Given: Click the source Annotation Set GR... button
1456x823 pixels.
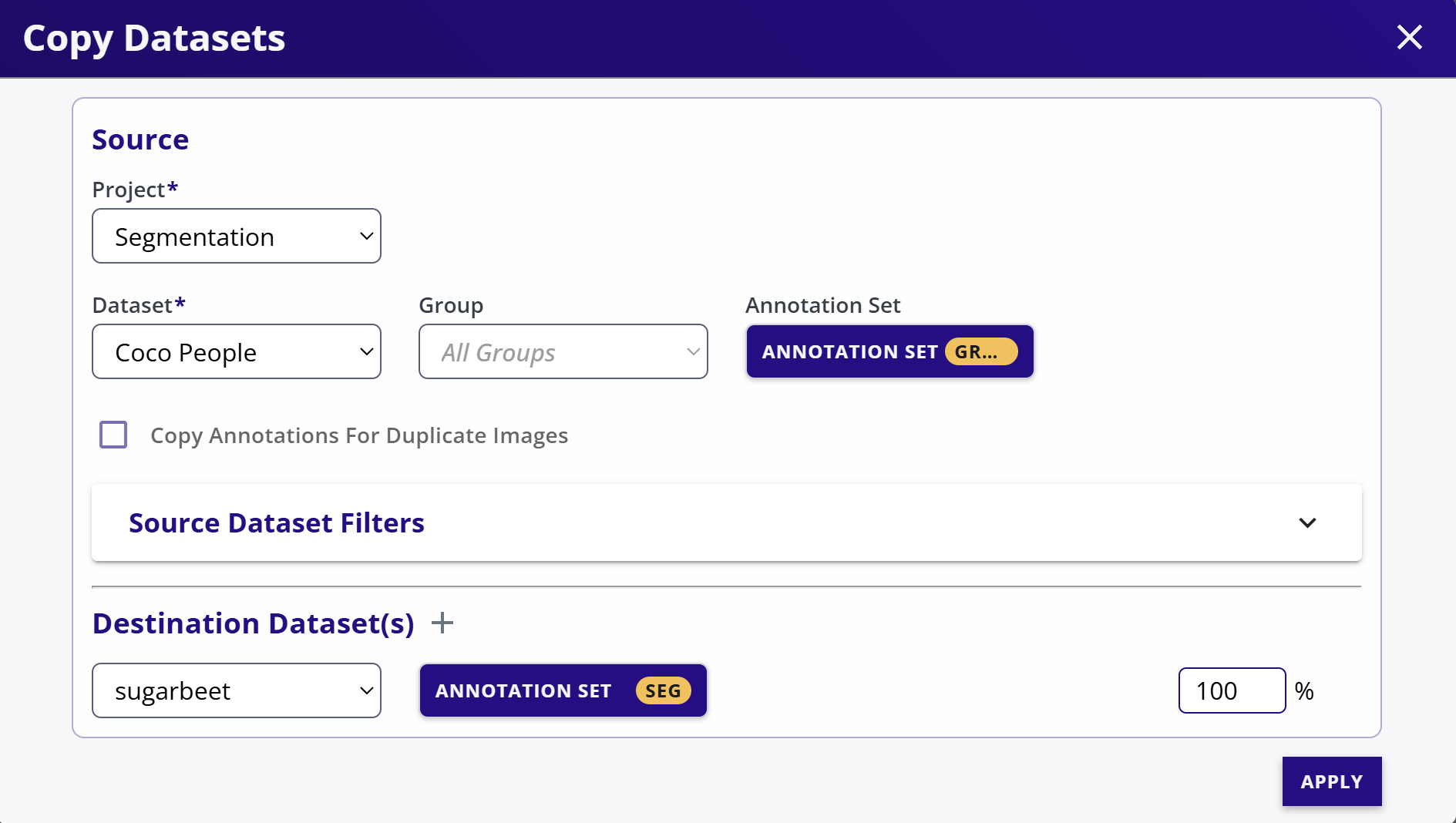Looking at the screenshot, I should pyautogui.click(x=889, y=351).
